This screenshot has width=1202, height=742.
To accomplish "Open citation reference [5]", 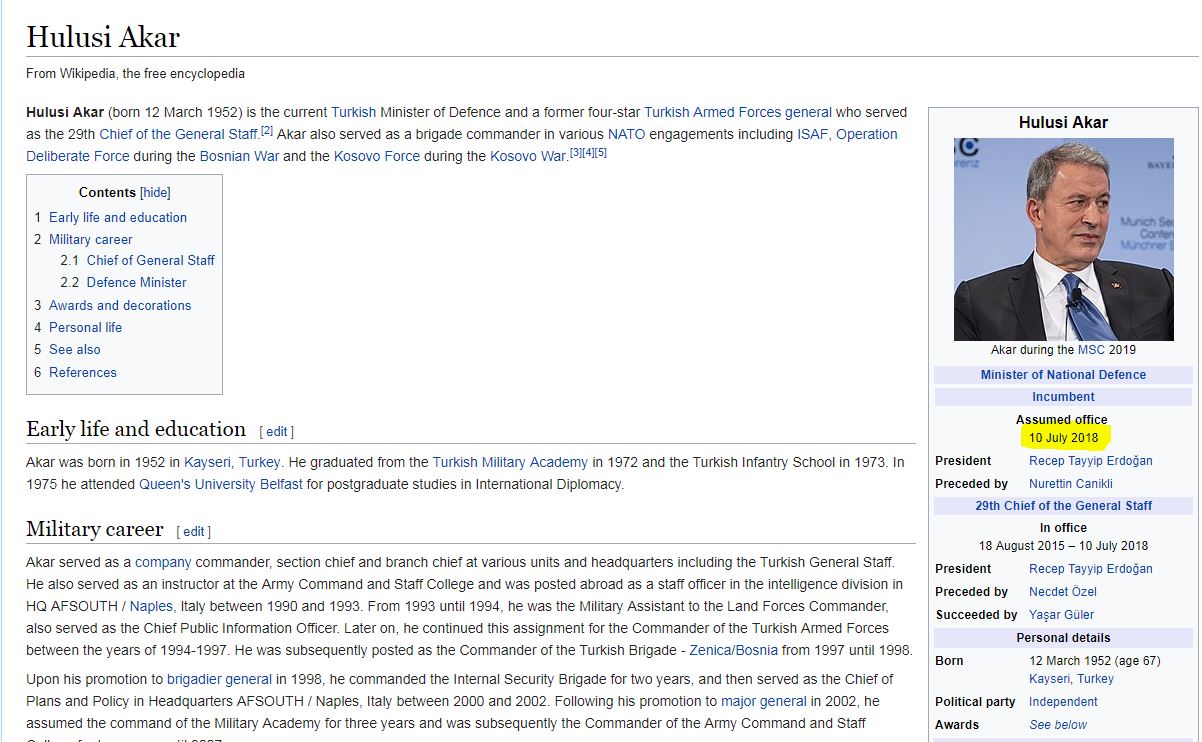I will coord(601,152).
